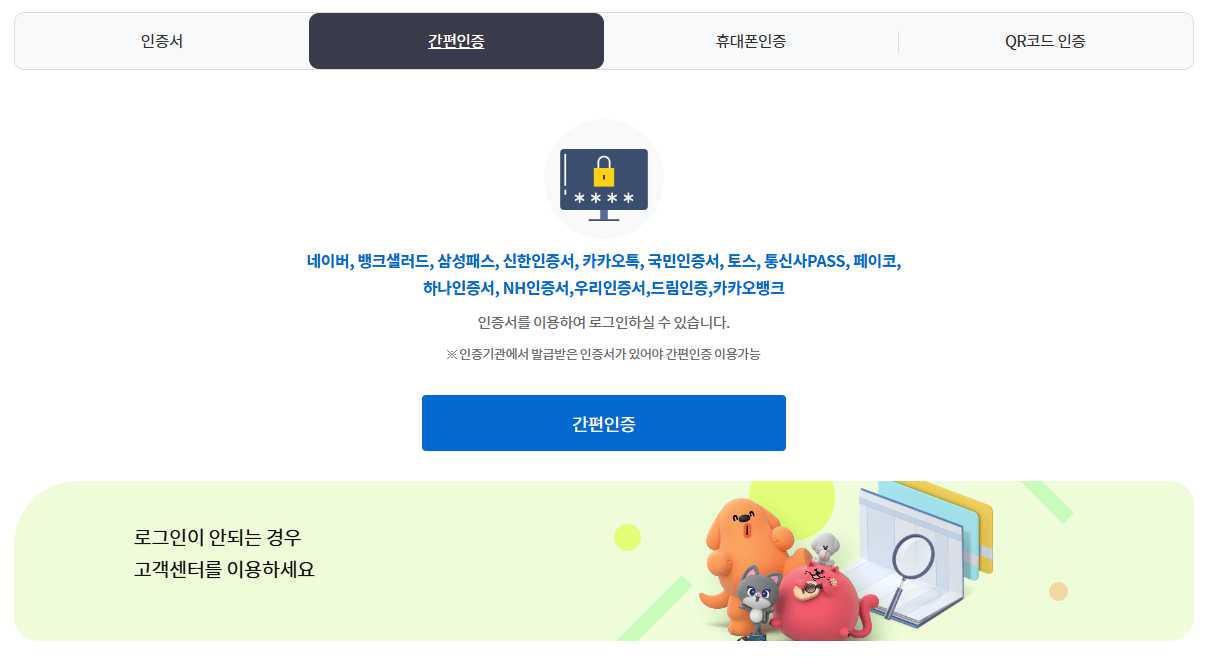Switch to the 인증서 tab

click(x=162, y=41)
